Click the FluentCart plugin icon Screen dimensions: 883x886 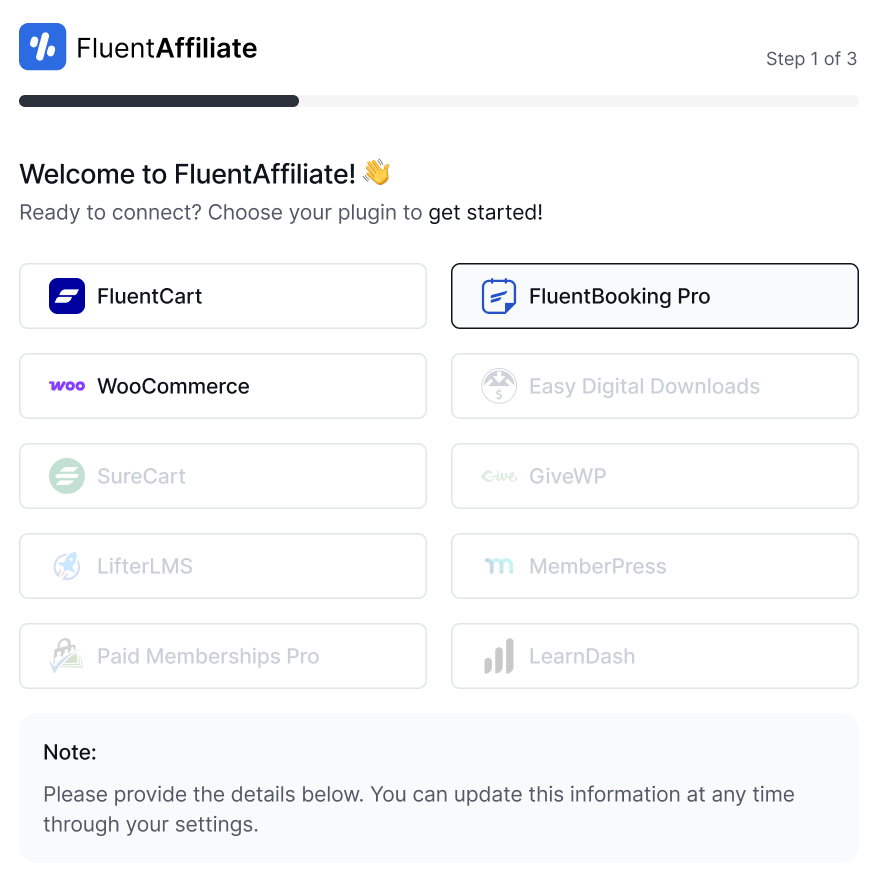pos(67,296)
